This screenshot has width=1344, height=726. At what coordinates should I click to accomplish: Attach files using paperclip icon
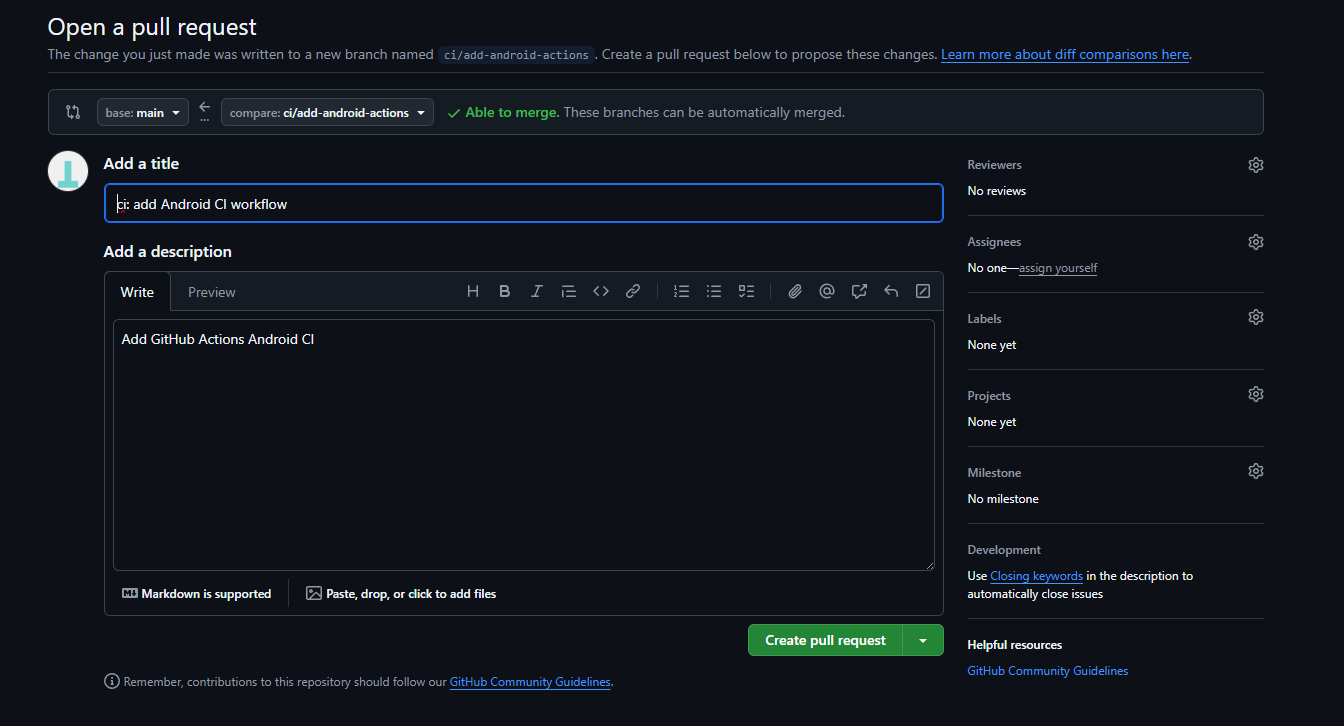[x=795, y=291]
